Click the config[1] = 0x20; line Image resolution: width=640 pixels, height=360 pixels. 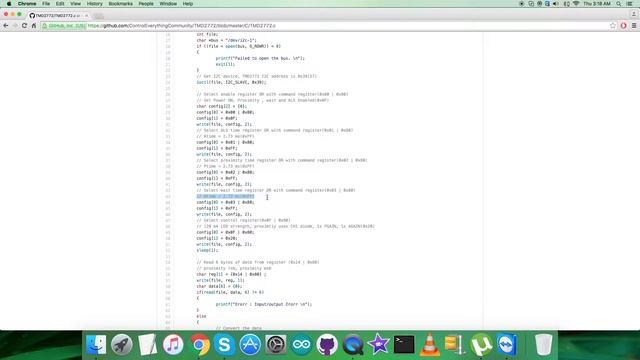click(217, 238)
